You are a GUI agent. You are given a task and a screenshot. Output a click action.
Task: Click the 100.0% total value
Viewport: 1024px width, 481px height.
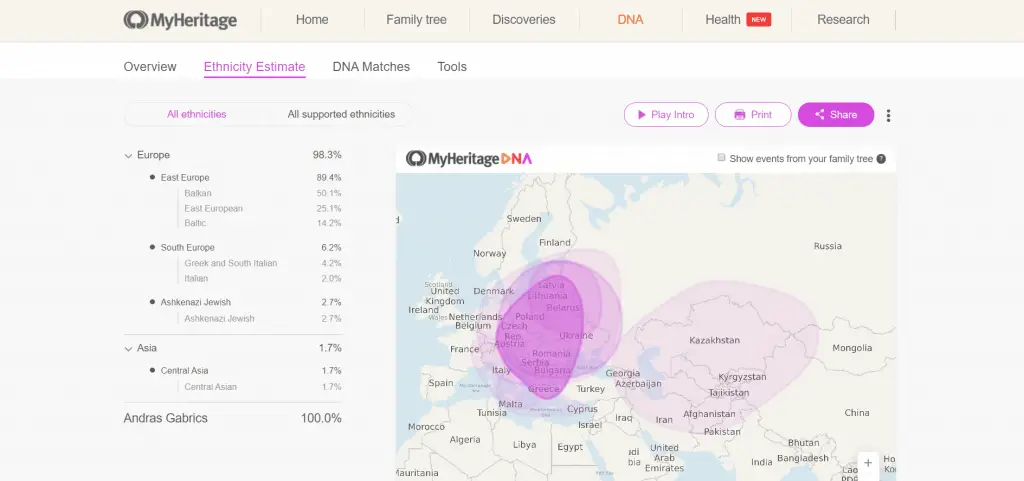pos(321,418)
